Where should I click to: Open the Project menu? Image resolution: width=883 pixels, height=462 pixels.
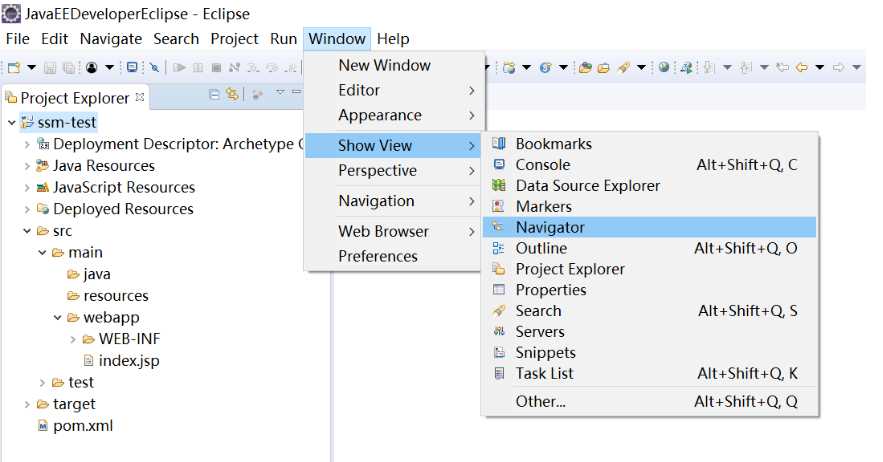[234, 39]
